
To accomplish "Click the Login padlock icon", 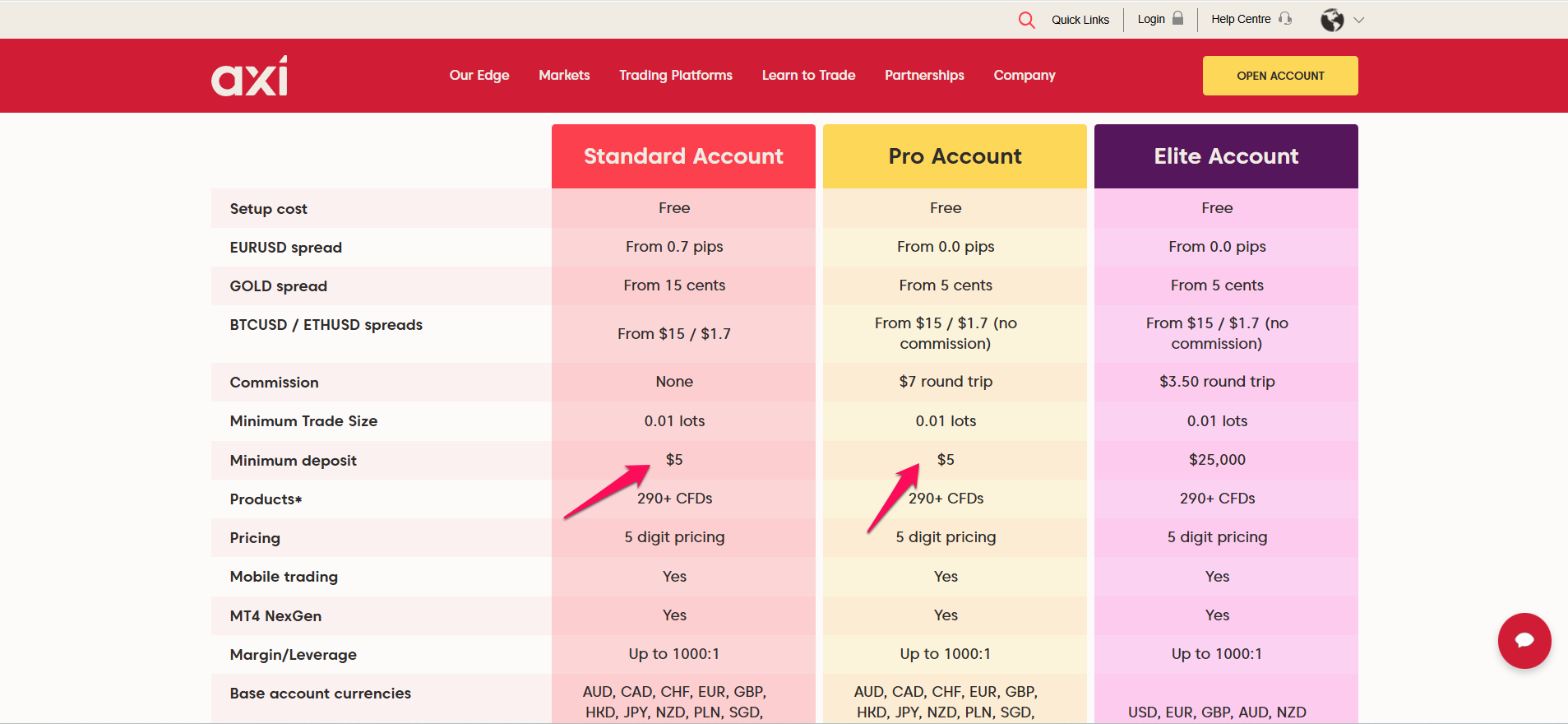I will click(1178, 19).
